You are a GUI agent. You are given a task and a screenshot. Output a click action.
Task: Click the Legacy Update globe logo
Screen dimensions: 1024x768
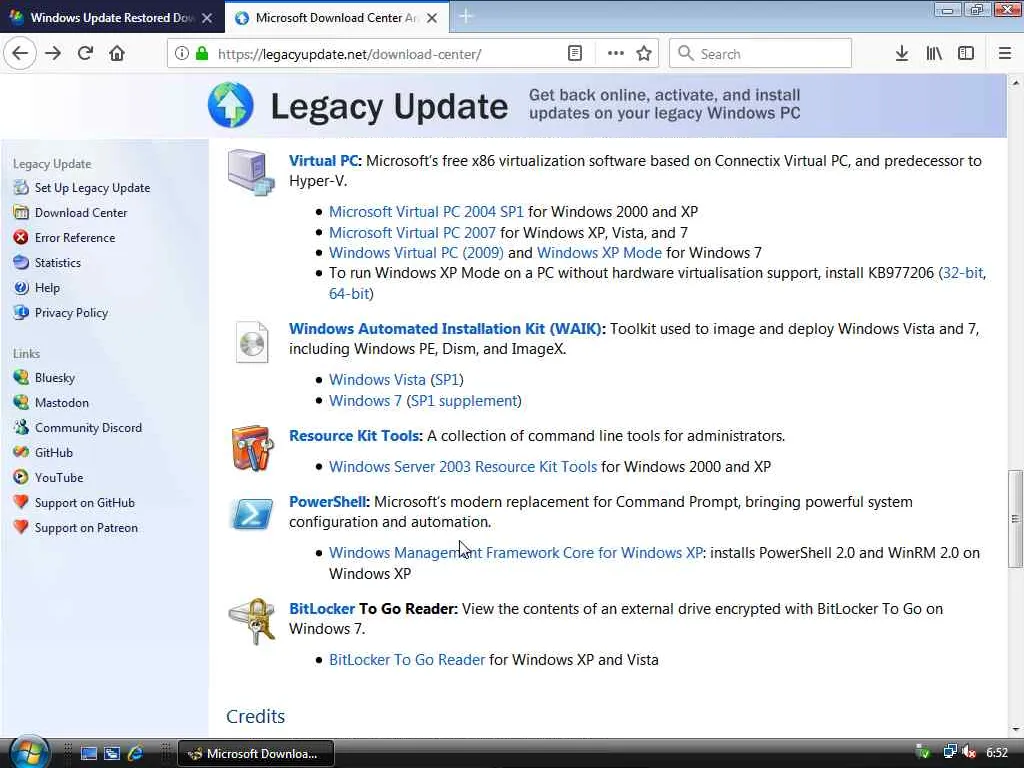231,105
